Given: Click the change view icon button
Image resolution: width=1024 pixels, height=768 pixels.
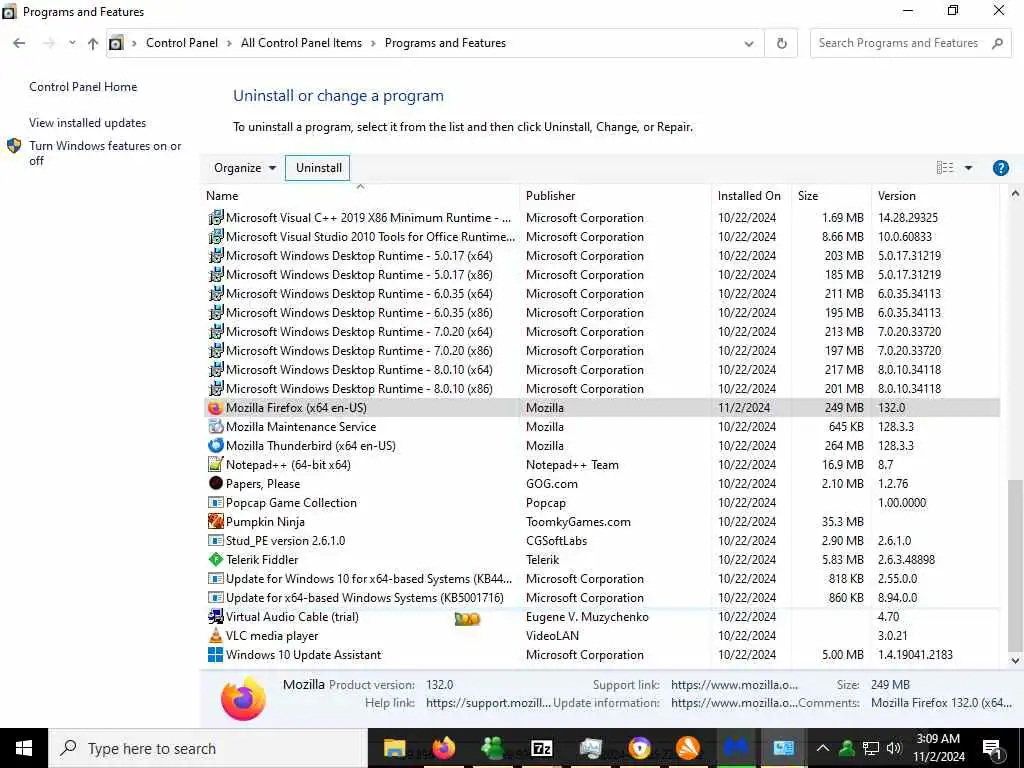Looking at the screenshot, I should pos(945,168).
